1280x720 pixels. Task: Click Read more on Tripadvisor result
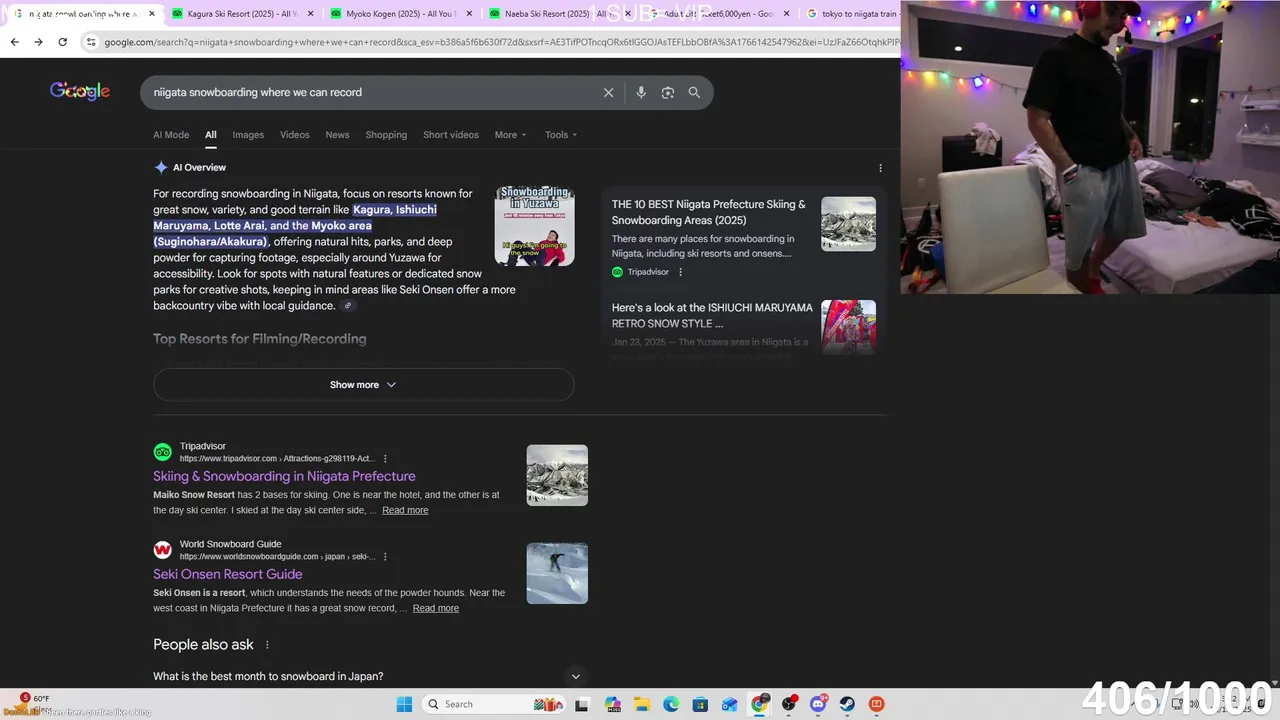[405, 510]
